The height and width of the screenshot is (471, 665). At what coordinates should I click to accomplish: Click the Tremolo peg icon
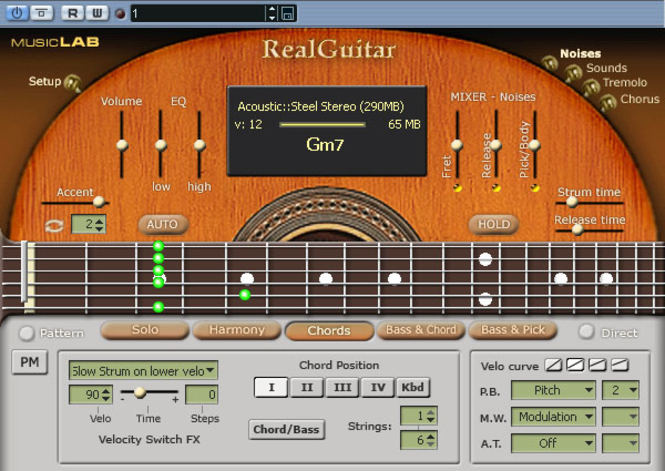[591, 87]
